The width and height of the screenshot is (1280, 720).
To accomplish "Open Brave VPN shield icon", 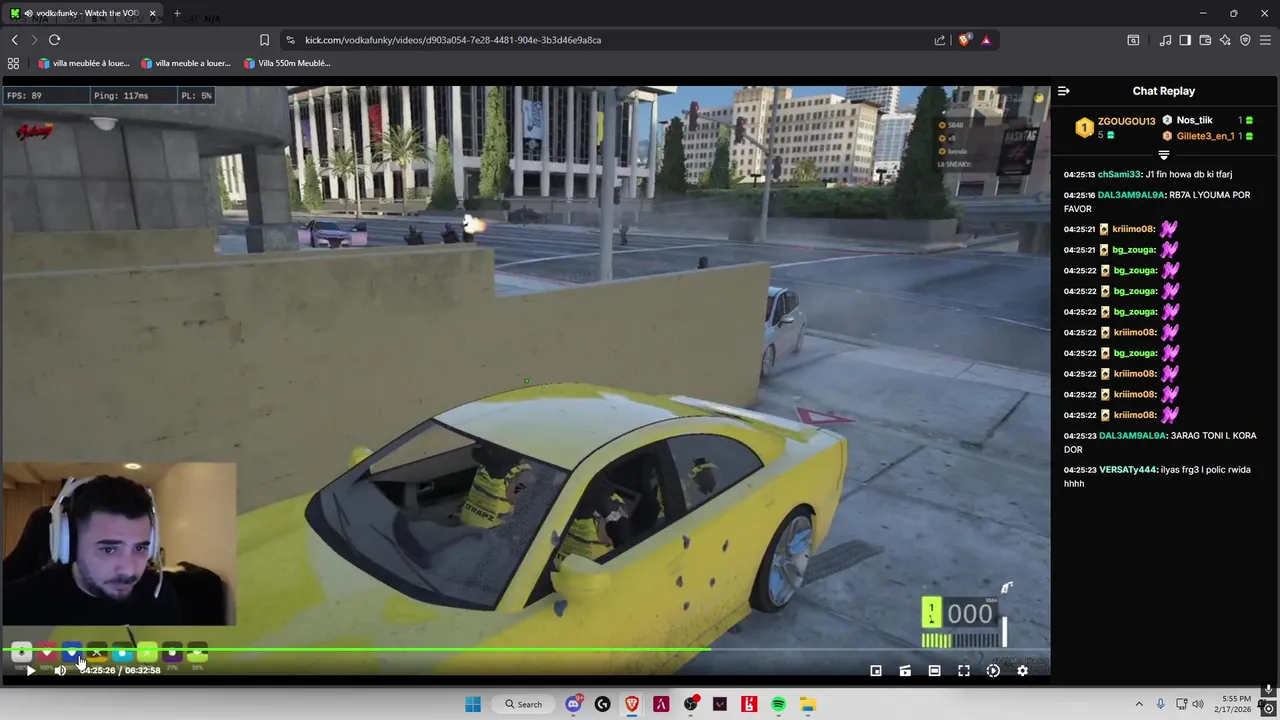I will pyautogui.click(x=1245, y=40).
